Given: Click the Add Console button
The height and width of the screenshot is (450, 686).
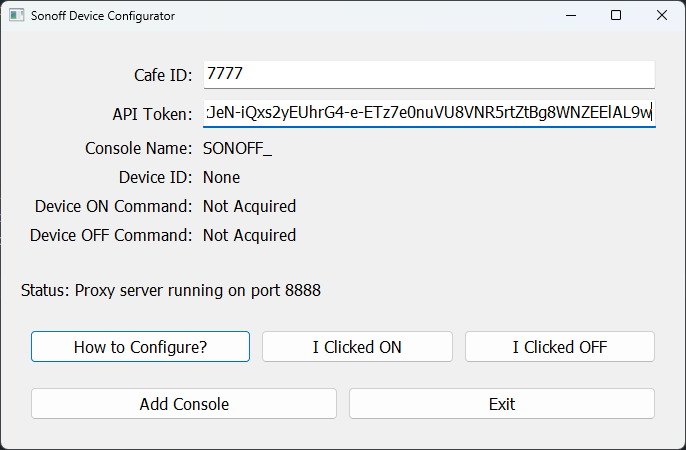Looking at the screenshot, I should (x=184, y=404).
